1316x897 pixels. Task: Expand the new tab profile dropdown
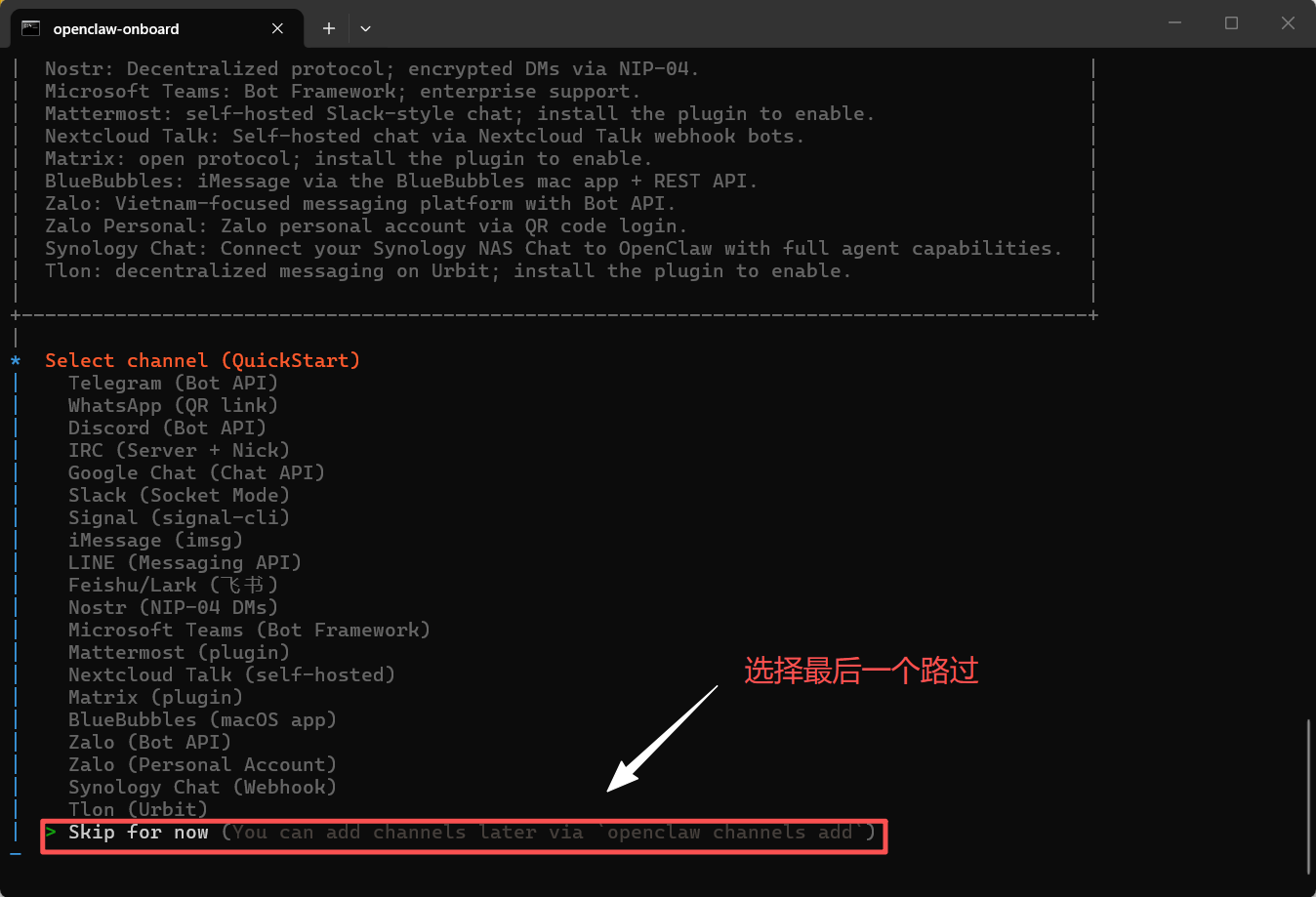click(x=365, y=28)
